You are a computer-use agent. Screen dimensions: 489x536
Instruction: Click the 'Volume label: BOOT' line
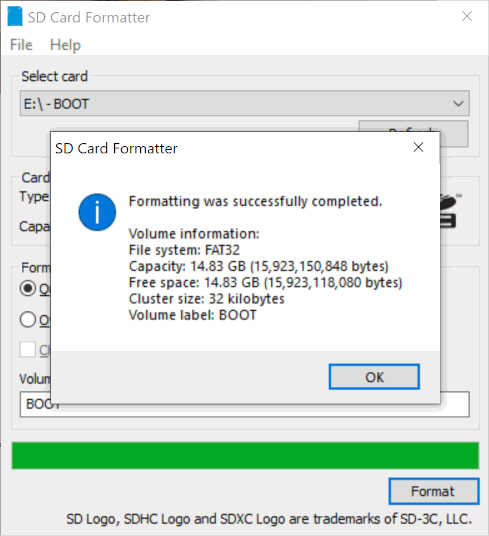192,315
